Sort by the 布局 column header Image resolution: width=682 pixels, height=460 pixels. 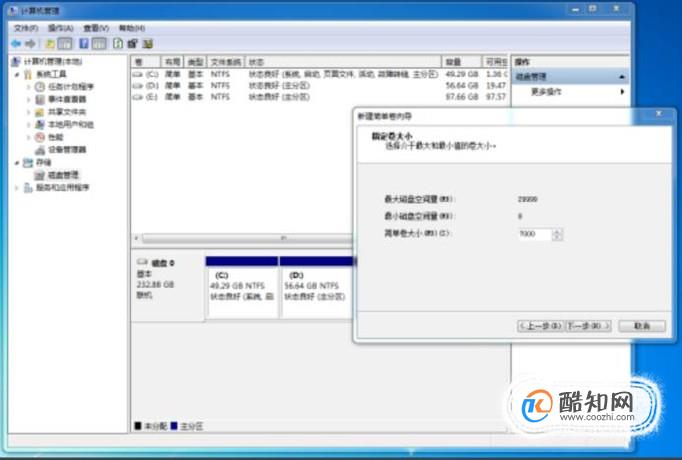tap(172, 62)
